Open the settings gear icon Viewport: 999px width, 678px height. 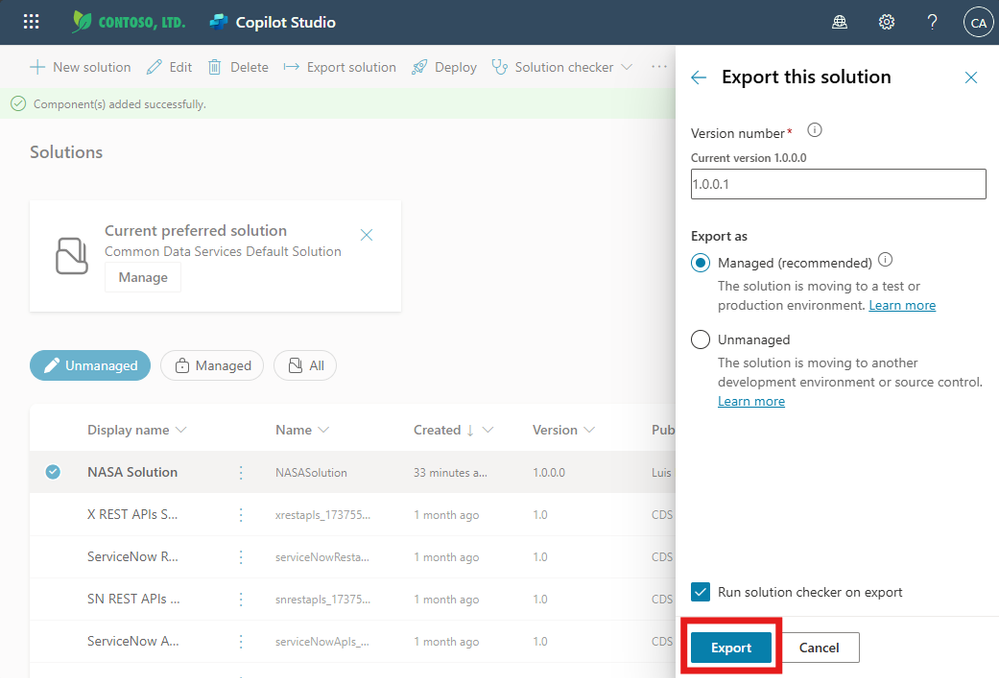click(886, 22)
